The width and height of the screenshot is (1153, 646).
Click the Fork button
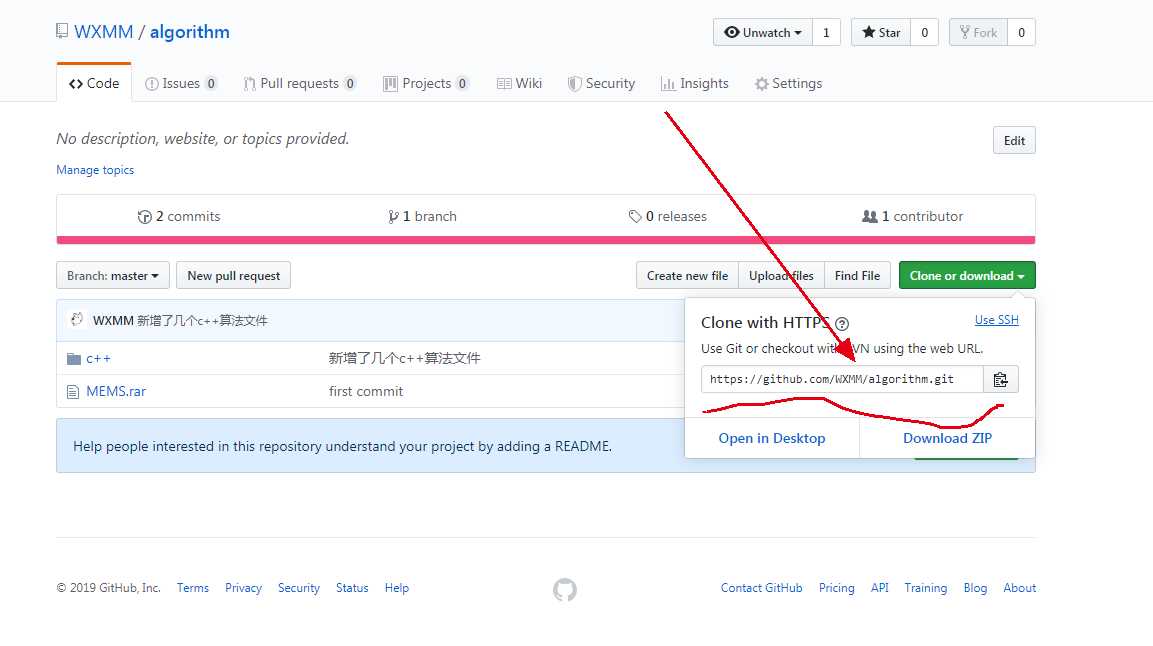pos(978,32)
